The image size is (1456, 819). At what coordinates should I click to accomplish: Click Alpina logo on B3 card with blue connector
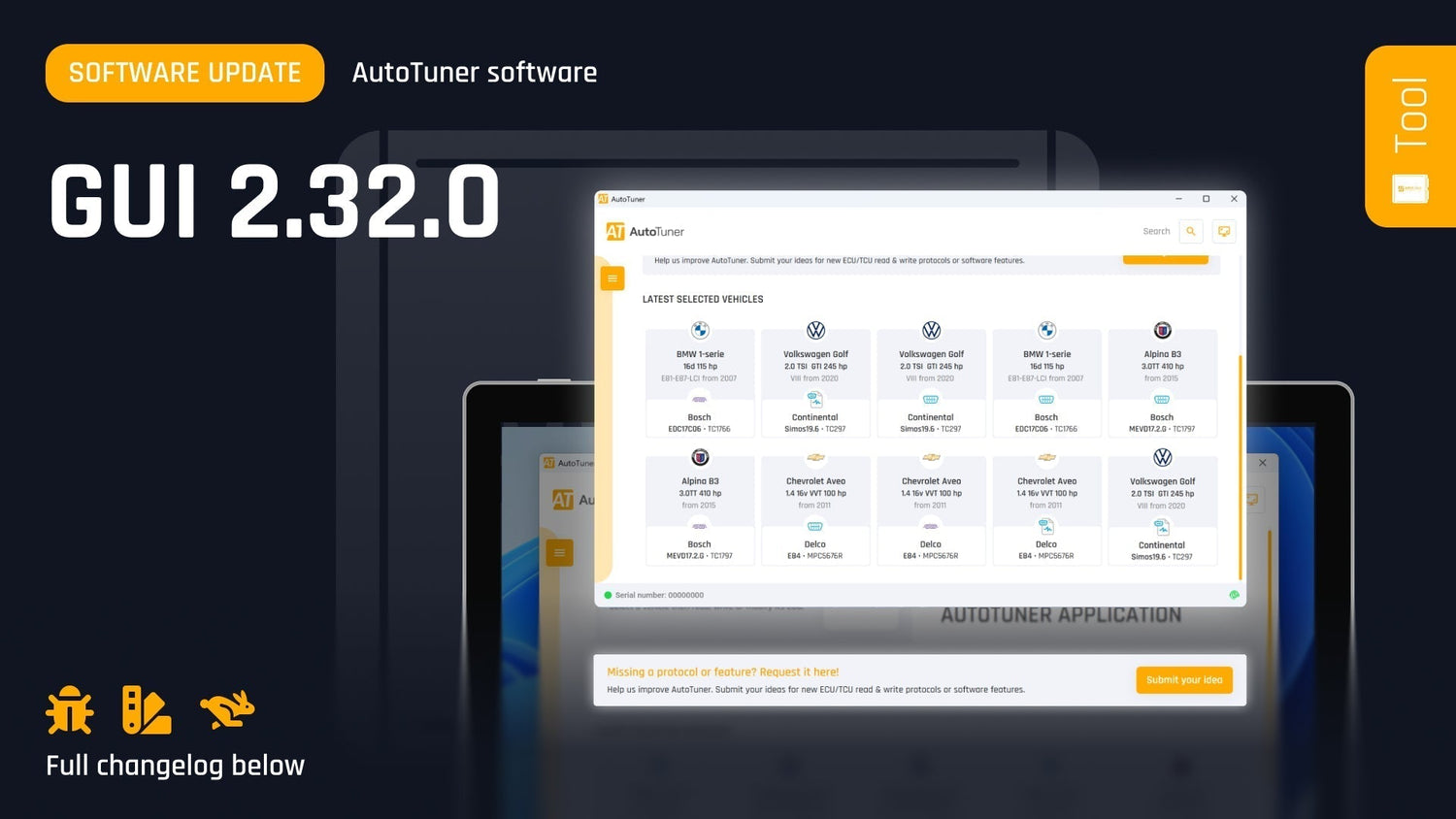click(x=1162, y=330)
